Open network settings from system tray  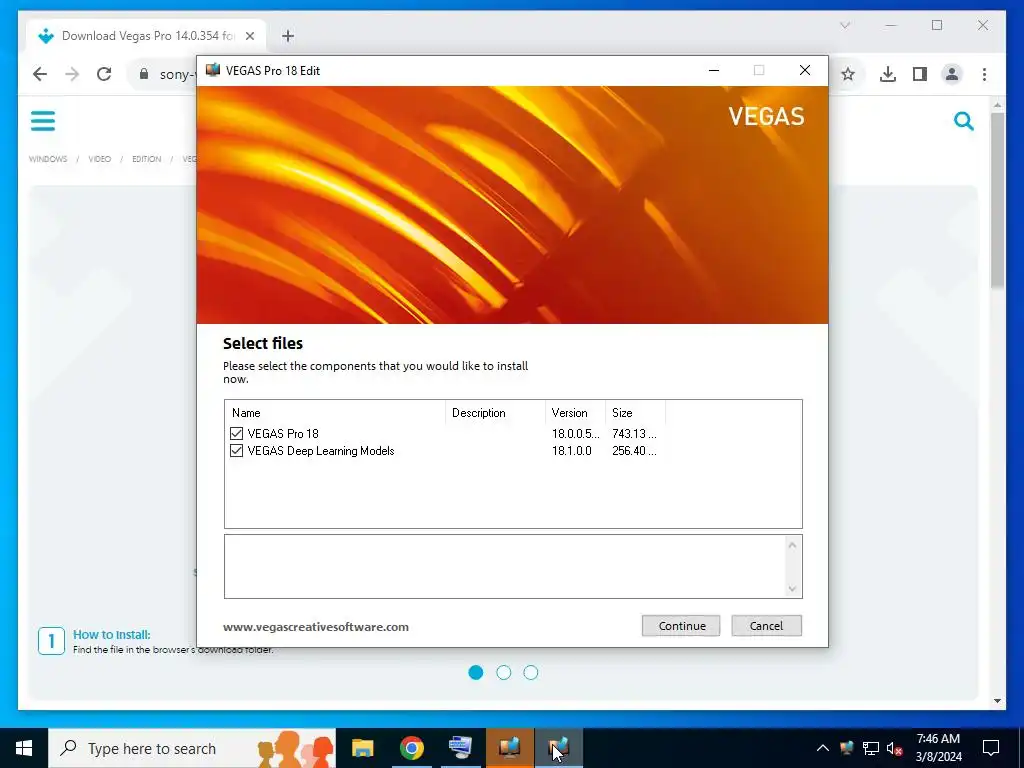pos(871,748)
